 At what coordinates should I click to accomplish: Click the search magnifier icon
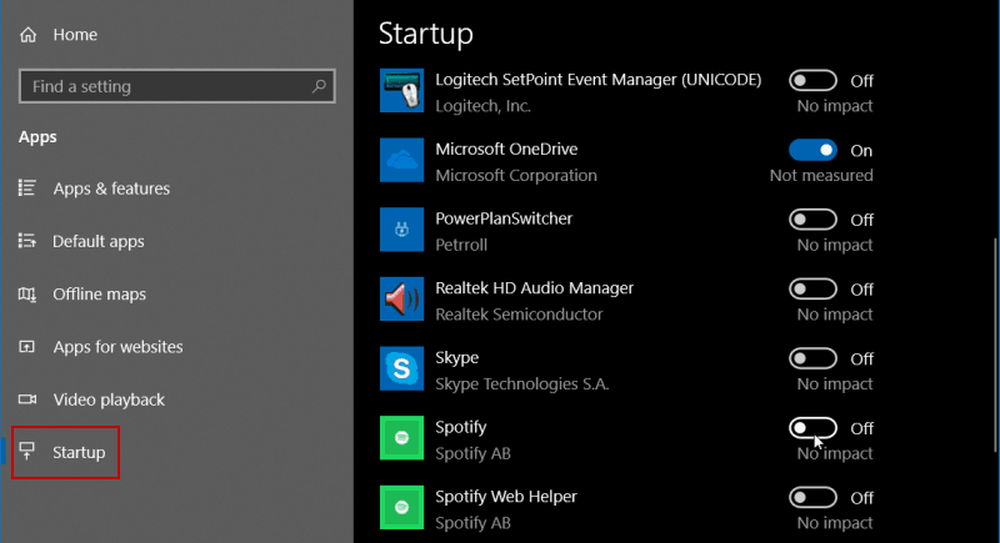point(319,86)
